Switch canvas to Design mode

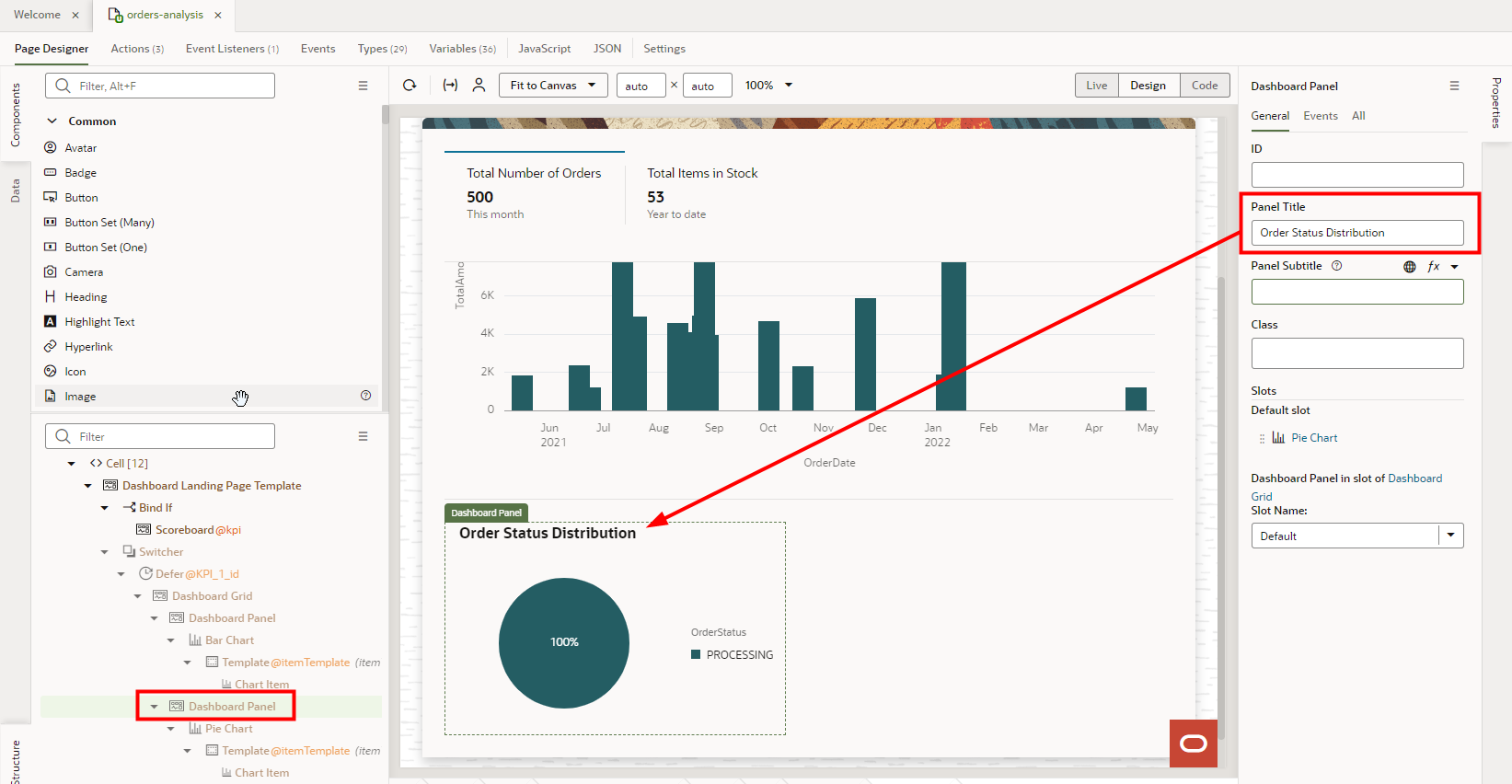pyautogui.click(x=1148, y=86)
